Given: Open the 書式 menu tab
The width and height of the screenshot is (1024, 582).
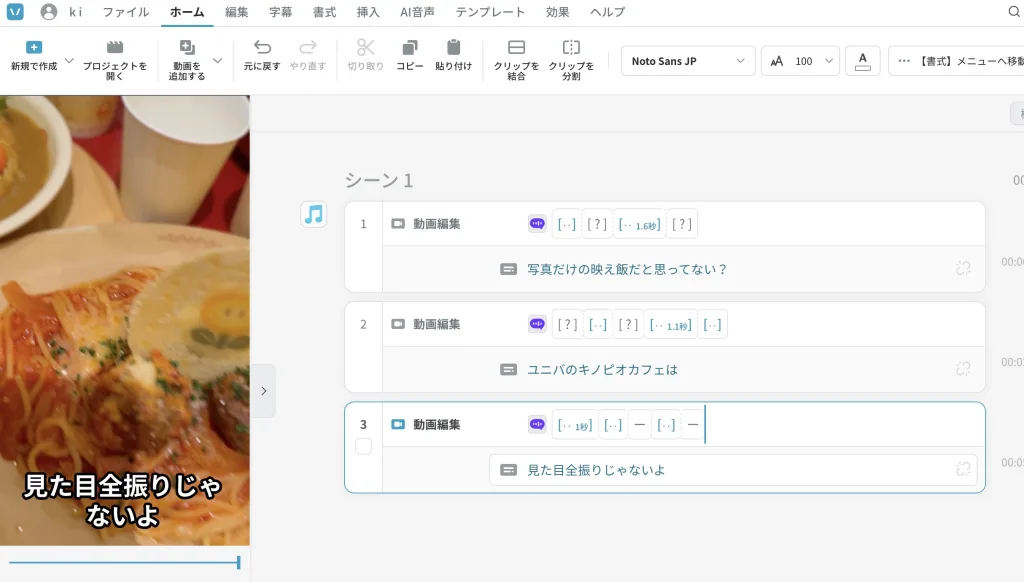Looking at the screenshot, I should (325, 12).
